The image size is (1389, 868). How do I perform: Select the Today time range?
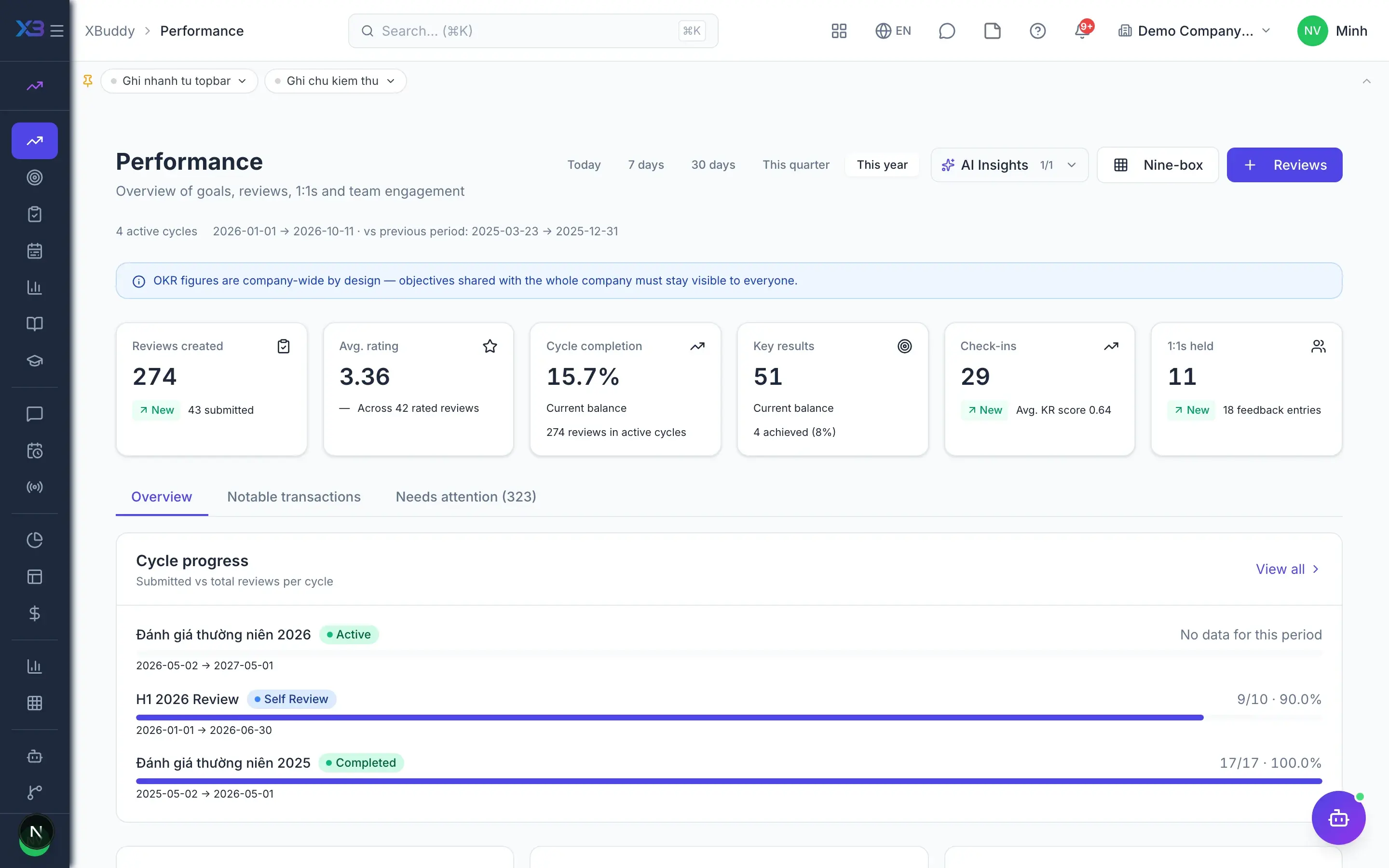pos(584,165)
